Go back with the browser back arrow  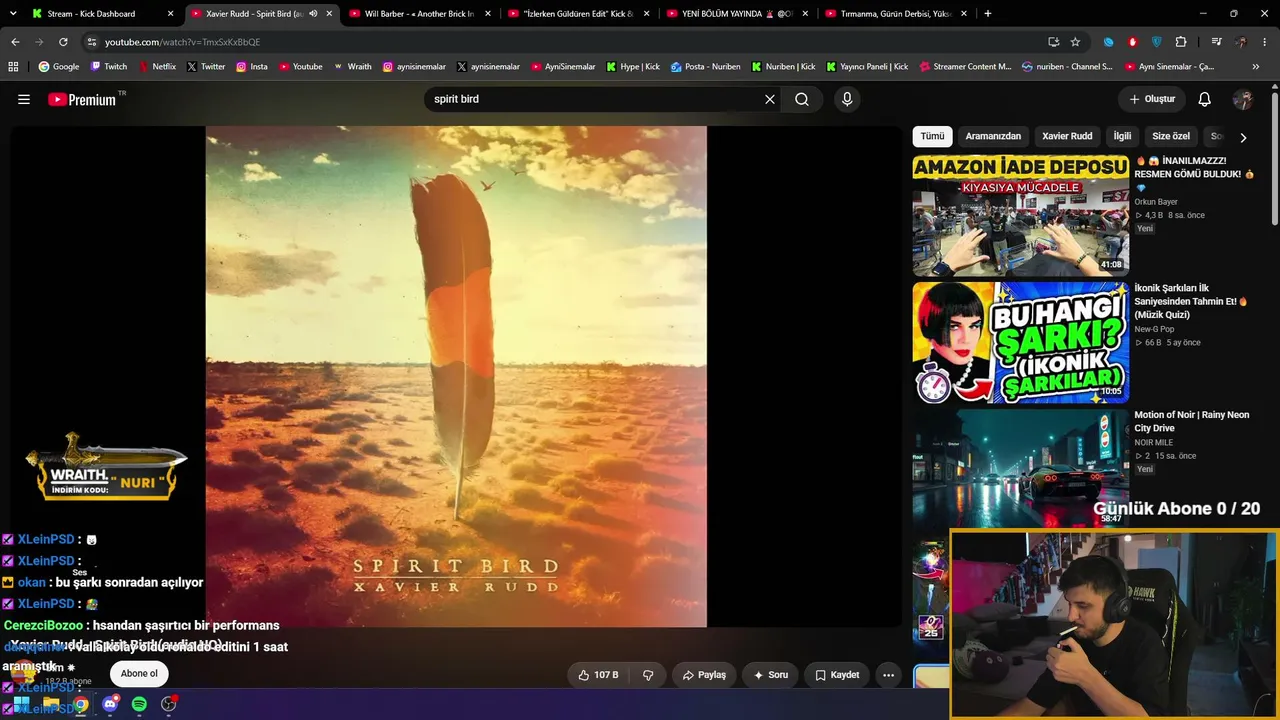pyautogui.click(x=15, y=42)
